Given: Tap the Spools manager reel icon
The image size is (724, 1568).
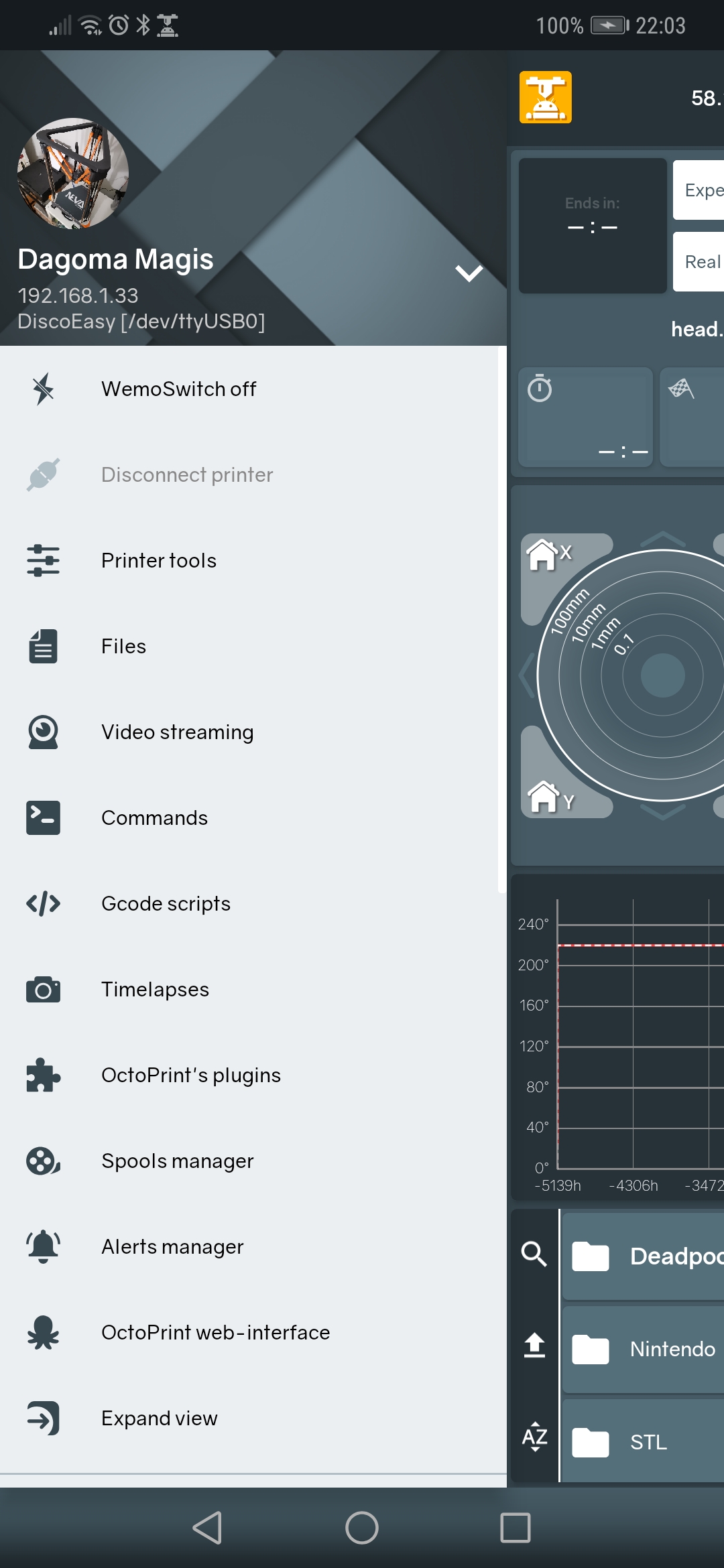Looking at the screenshot, I should coord(43,1161).
